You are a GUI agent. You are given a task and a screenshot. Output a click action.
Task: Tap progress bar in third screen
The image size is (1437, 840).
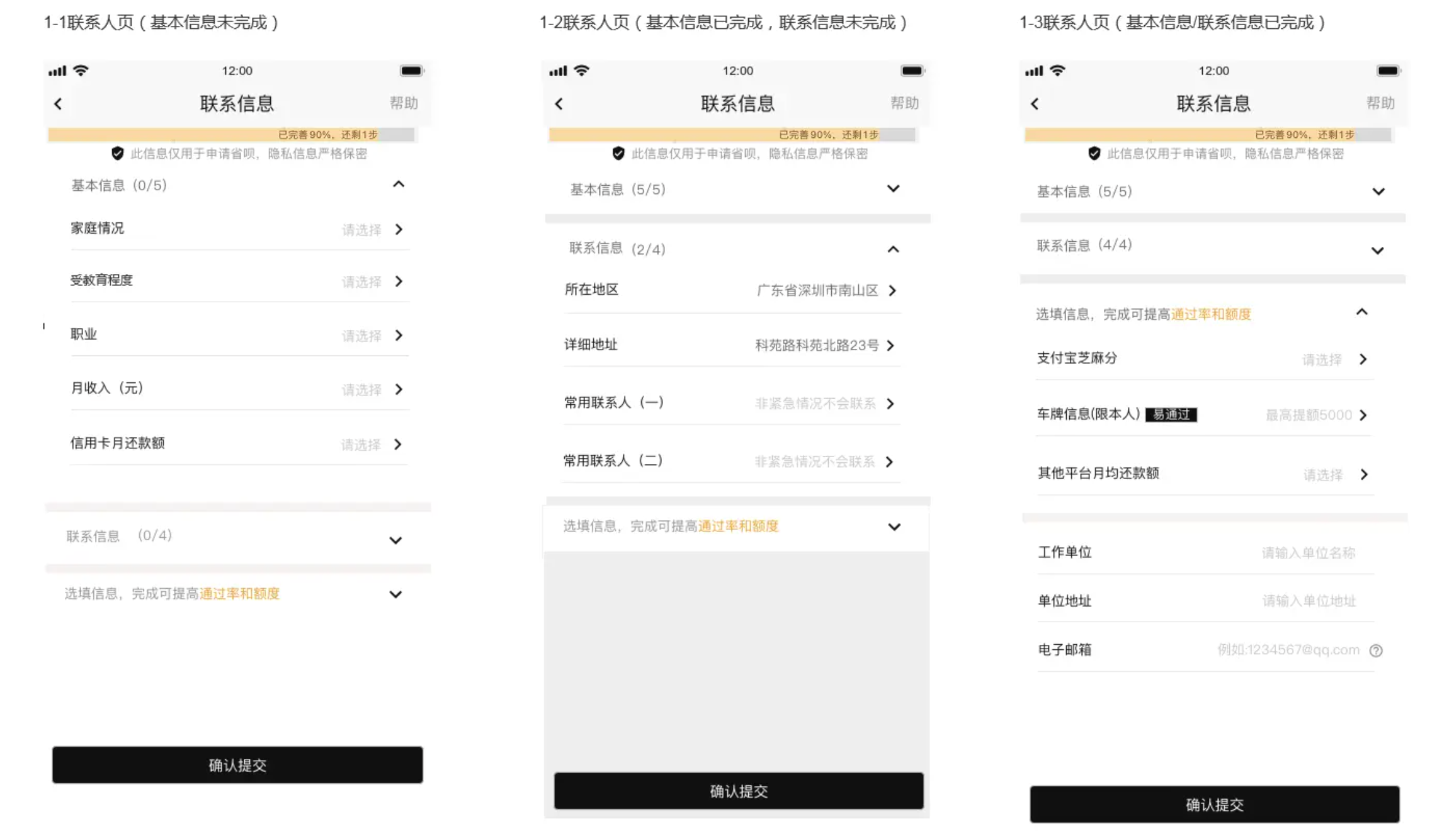[x=1208, y=135]
